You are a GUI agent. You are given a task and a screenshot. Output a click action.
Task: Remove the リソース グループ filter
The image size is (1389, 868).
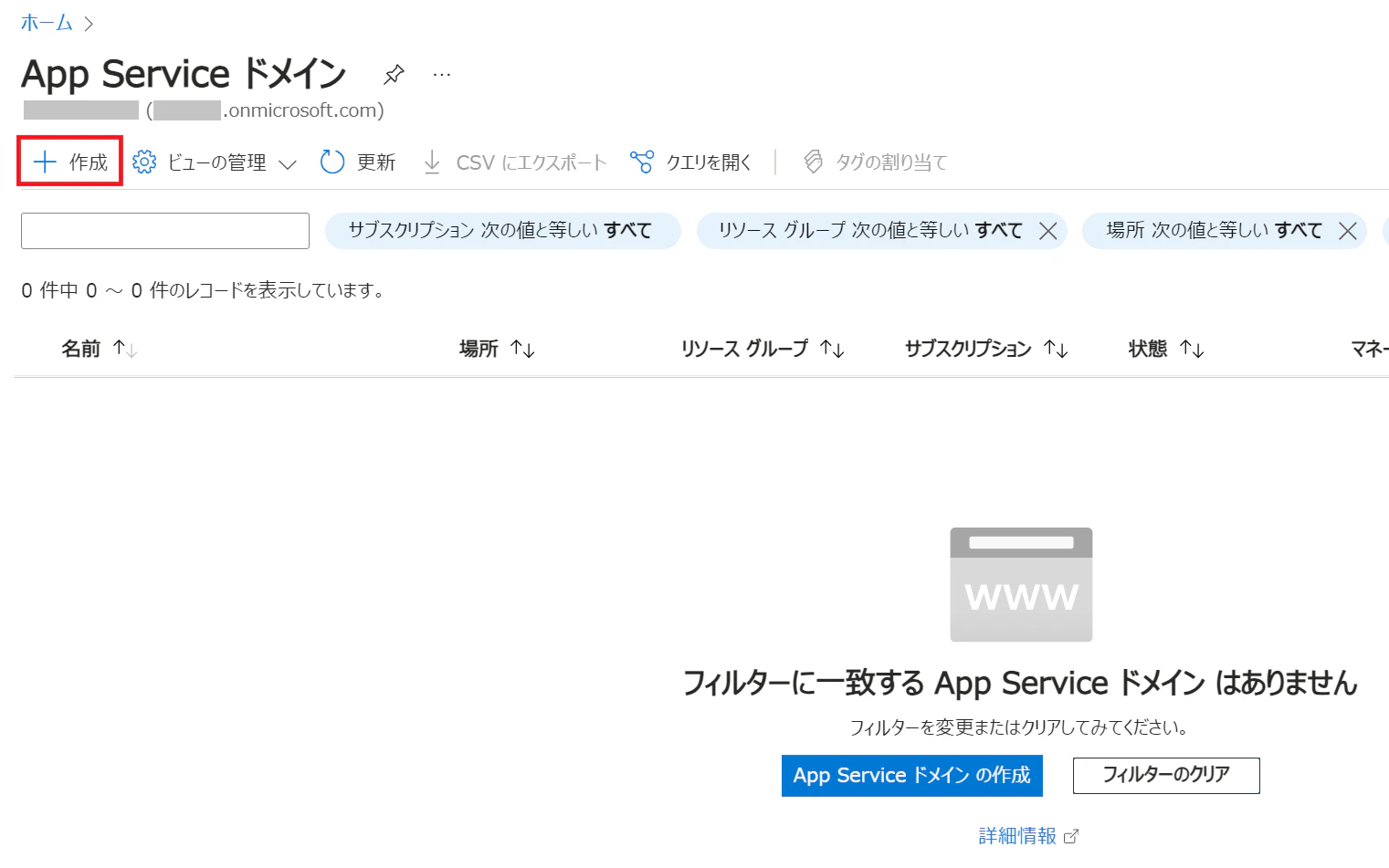pos(1048,231)
